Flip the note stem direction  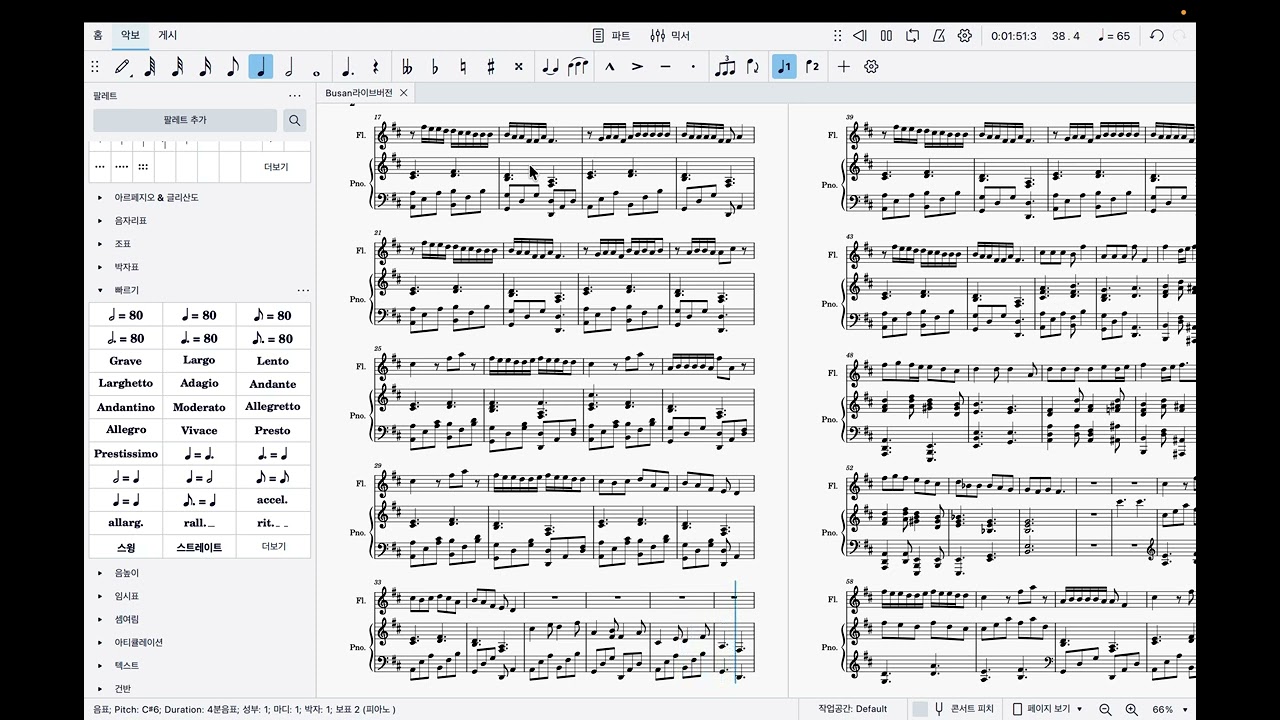pyautogui.click(x=753, y=67)
